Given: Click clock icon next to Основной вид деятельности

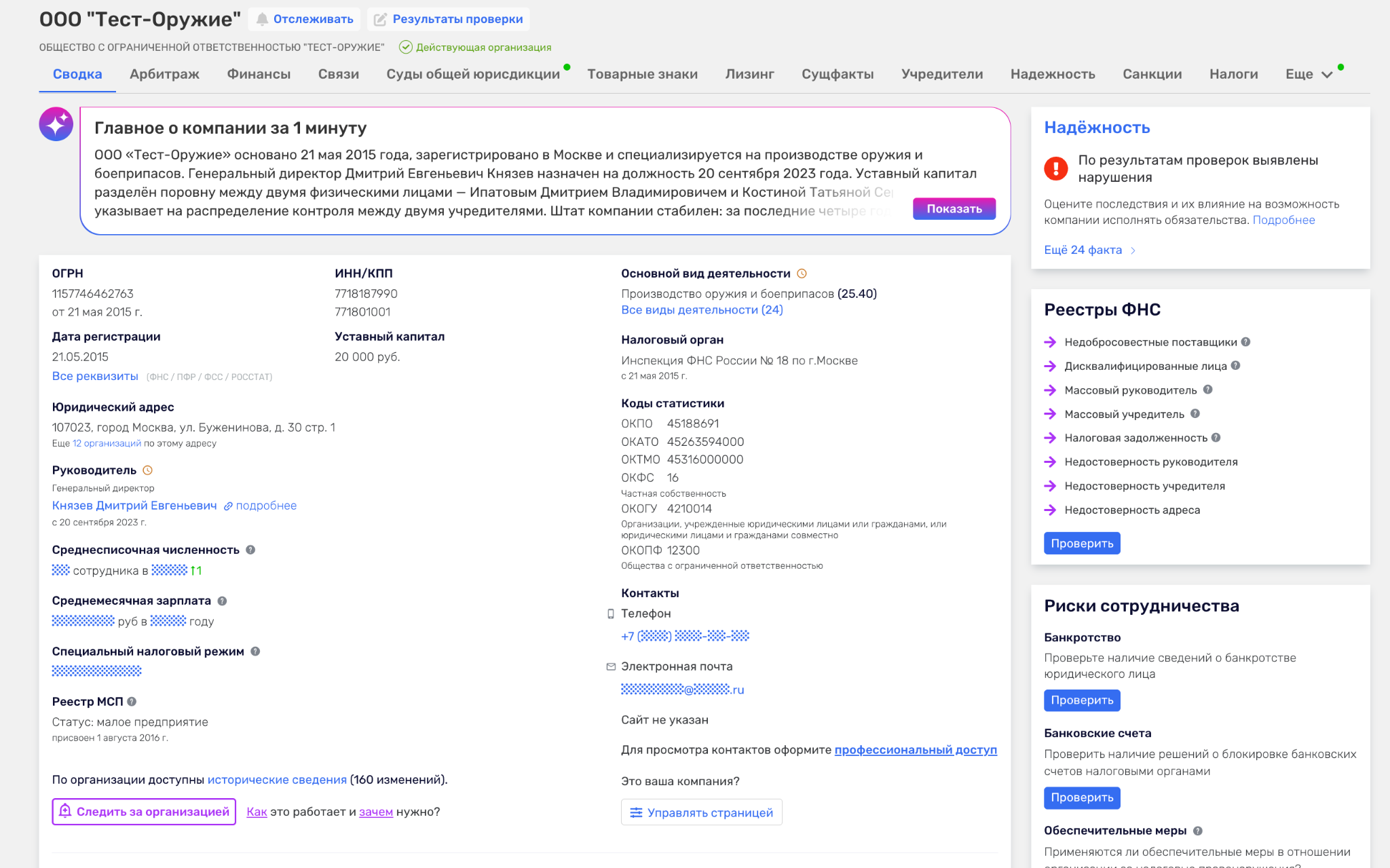Looking at the screenshot, I should [x=802, y=273].
